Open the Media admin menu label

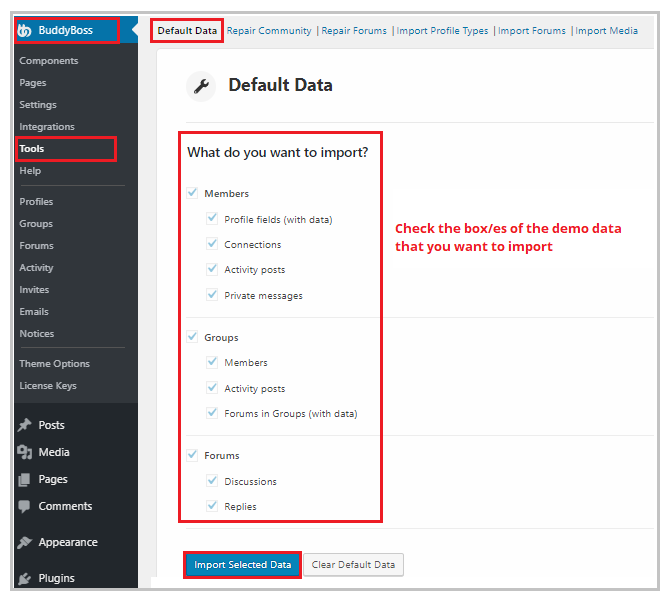point(54,452)
